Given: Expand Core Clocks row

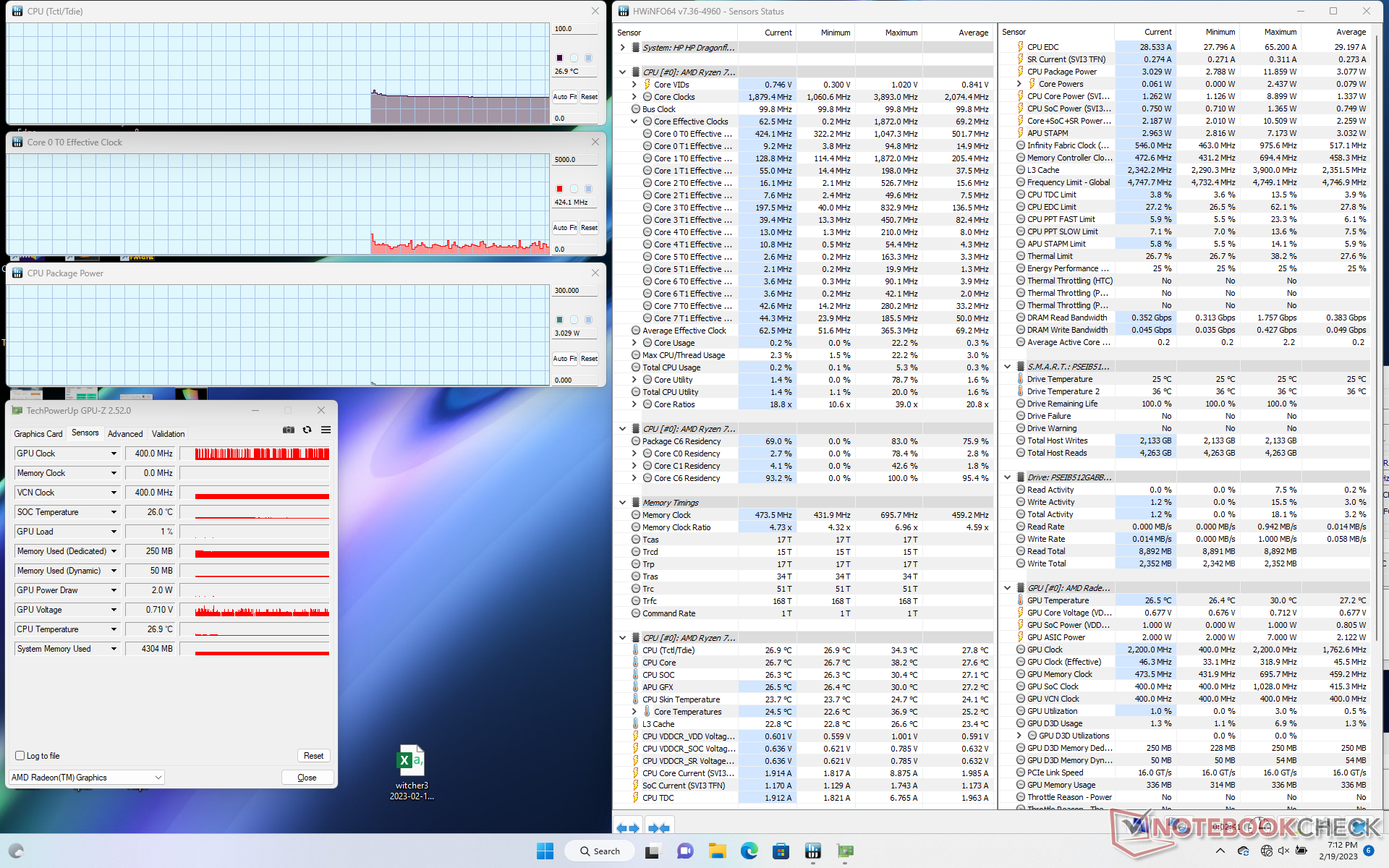Looking at the screenshot, I should tap(634, 97).
